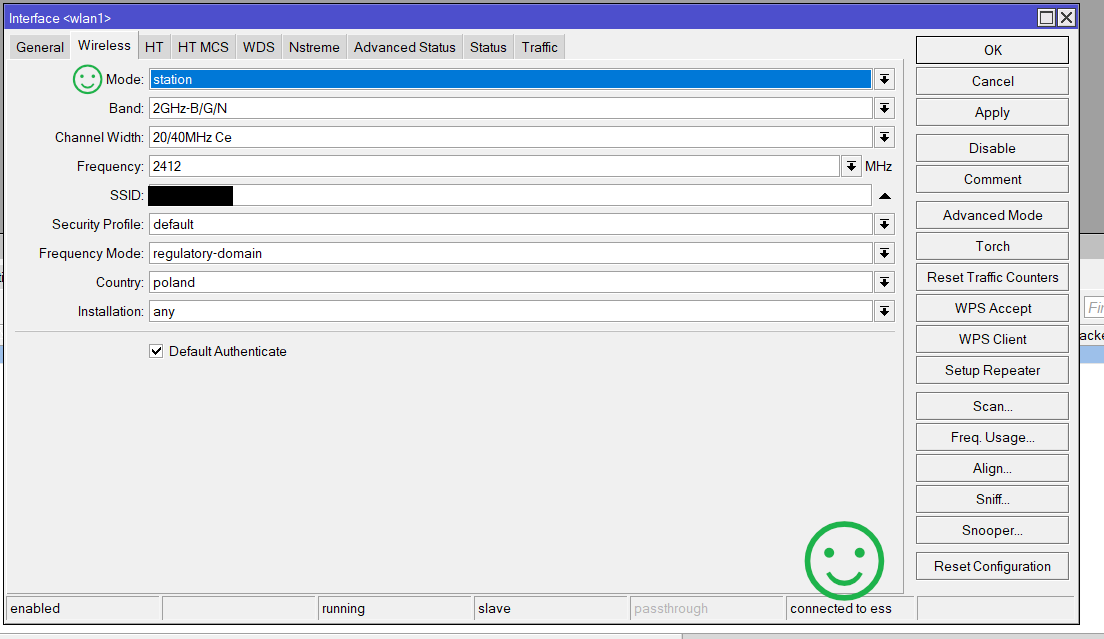The width and height of the screenshot is (1104, 639).
Task: Click the Band field showing 2GHz-B/G/N
Action: click(x=510, y=108)
